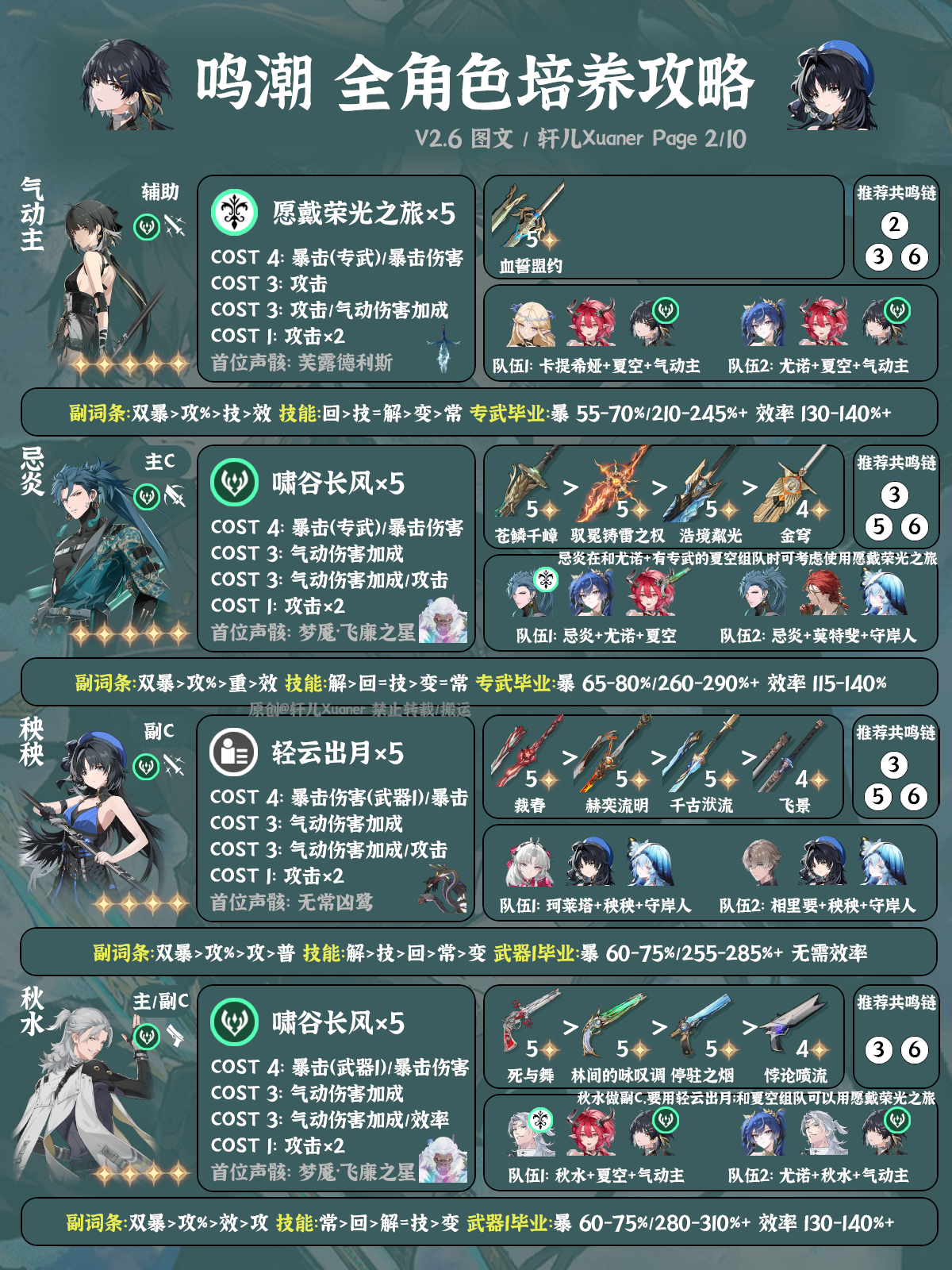The image size is (952, 1270).
Task: Select the 苍鳞千嶂 weapon icon
Action: 526,484
